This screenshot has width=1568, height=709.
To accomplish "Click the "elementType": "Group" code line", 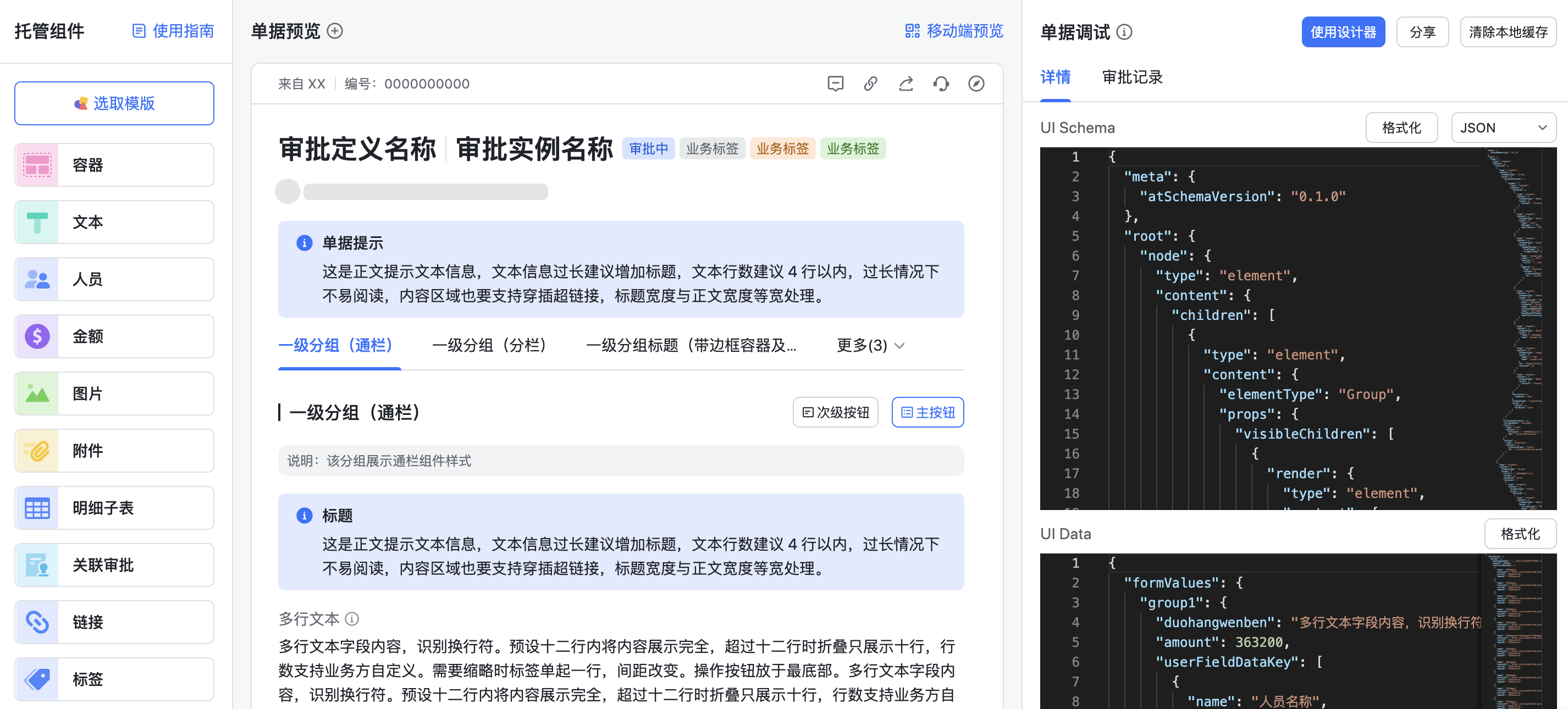I will (1309, 395).
